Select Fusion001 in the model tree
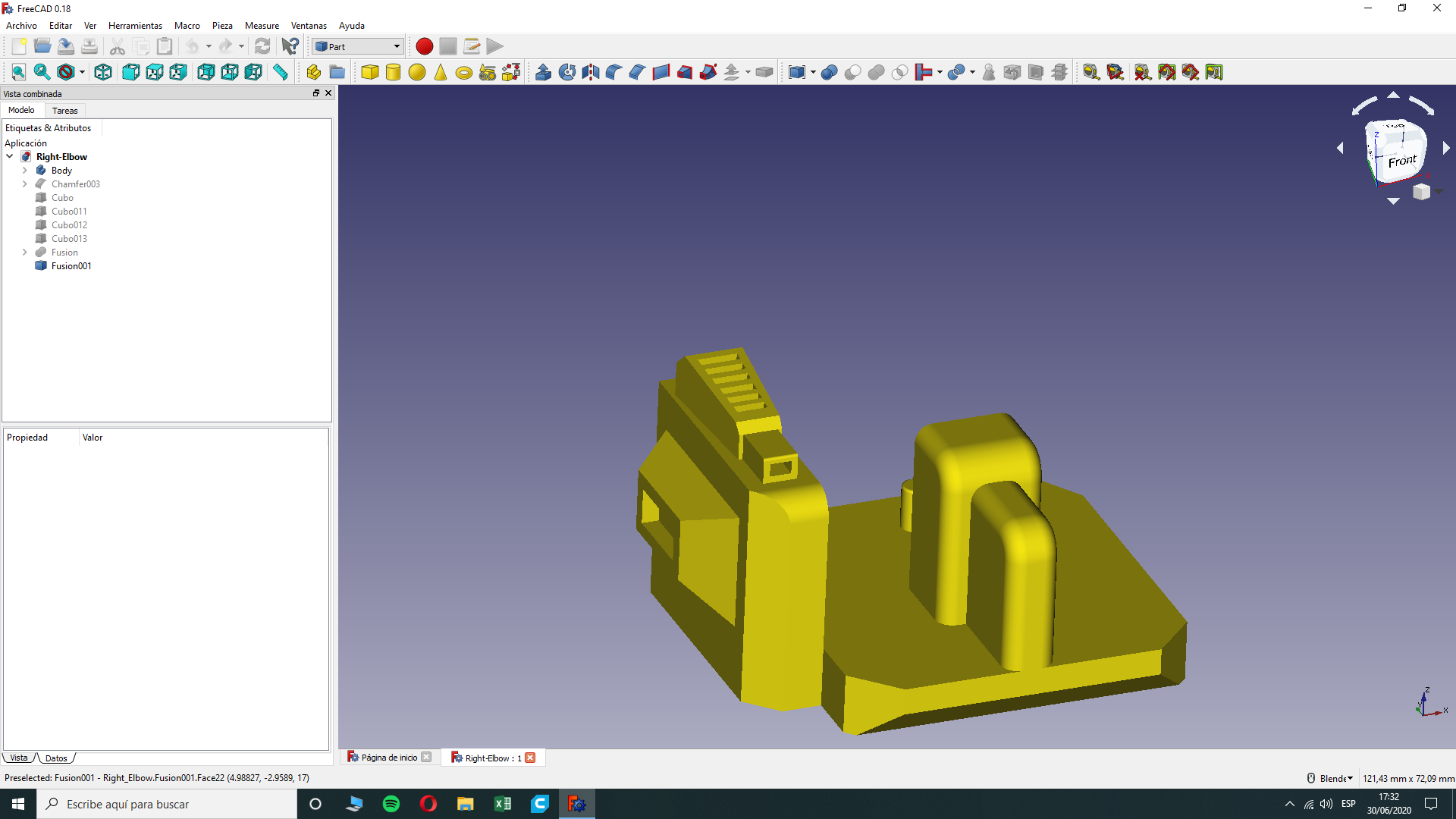Screen dimensions: 1456x819 (x=71, y=266)
